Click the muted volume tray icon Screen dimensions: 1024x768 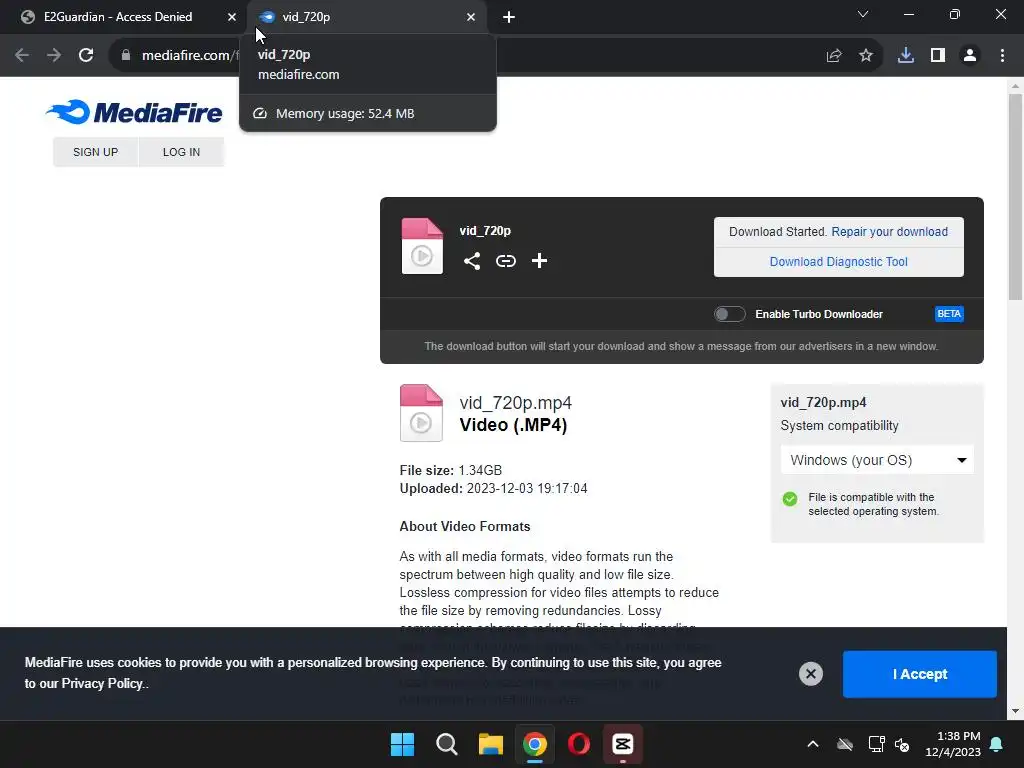tap(902, 744)
